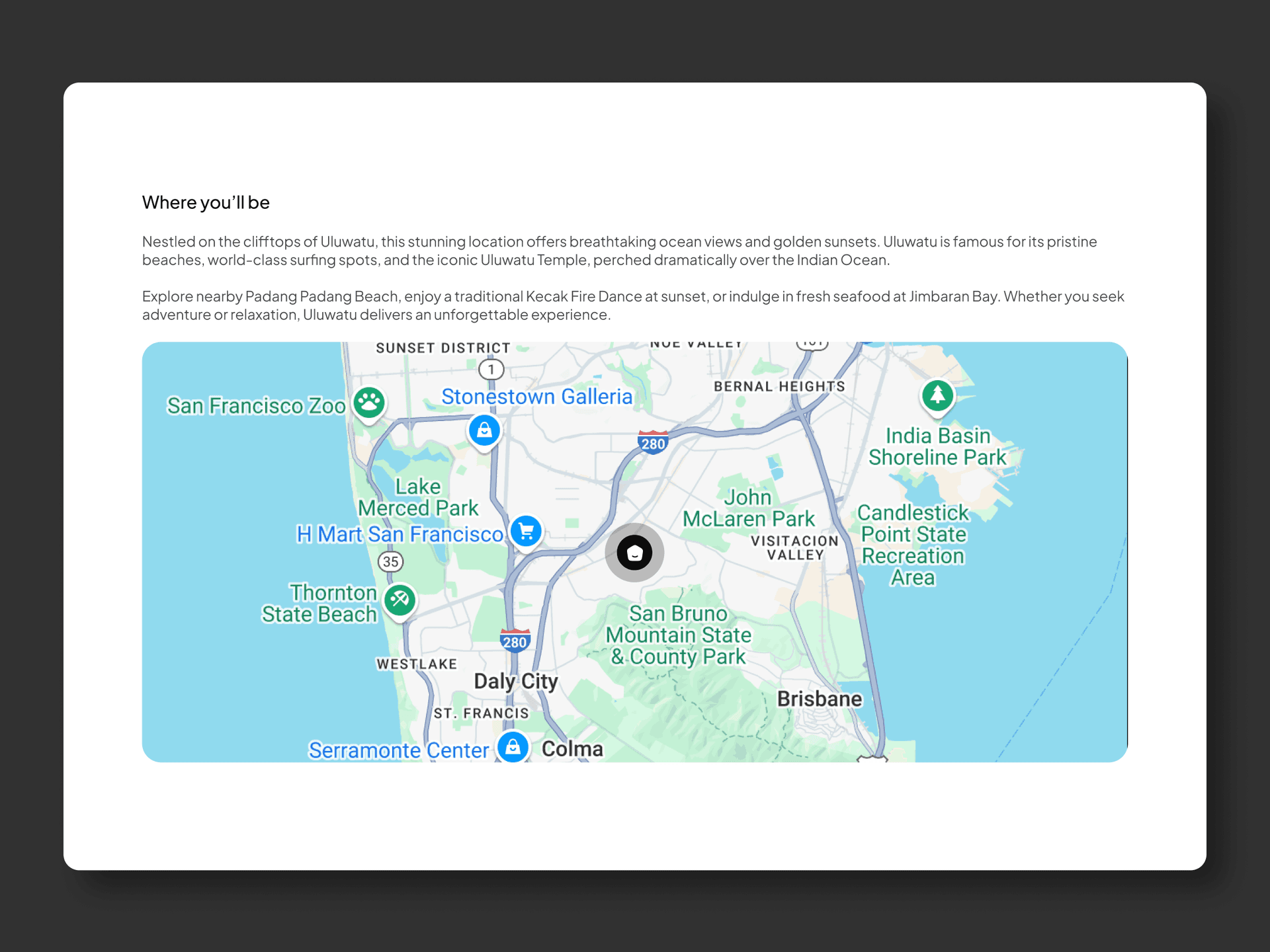This screenshot has height=952, width=1270.
Task: Click Candlestick Point State Recreation Area label
Action: click(913, 545)
